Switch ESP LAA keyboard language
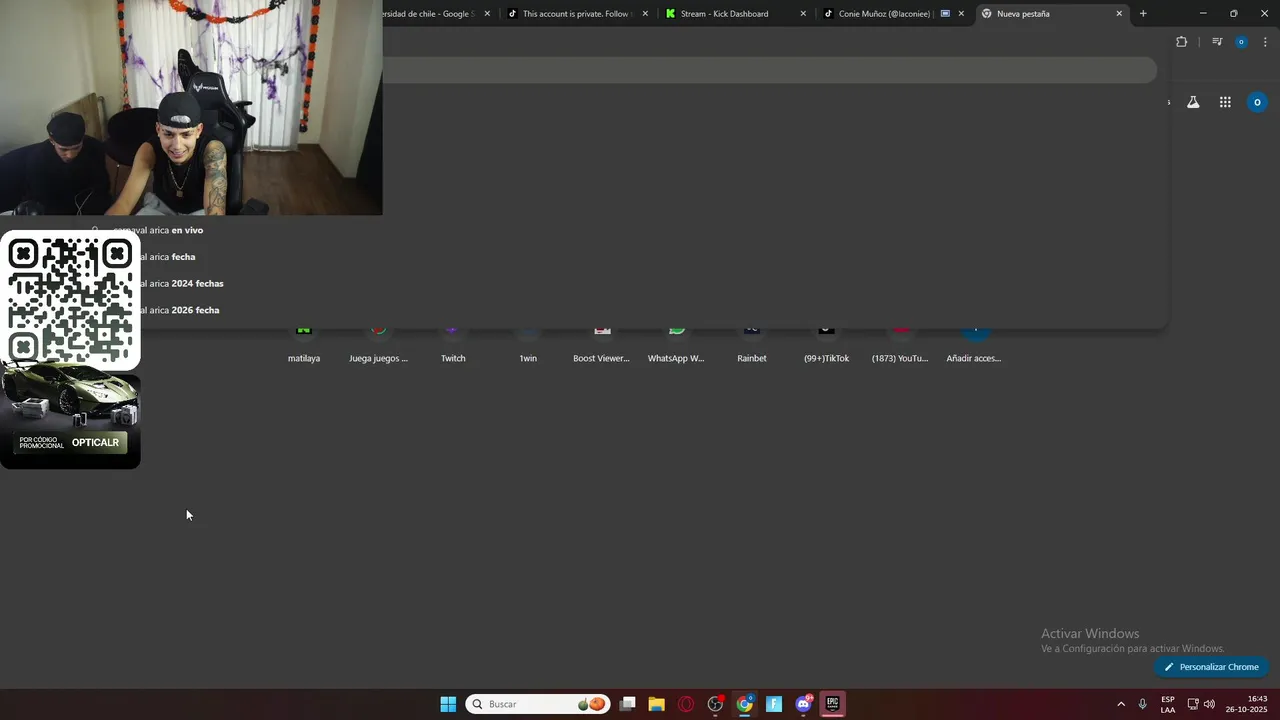 pos(1168,704)
